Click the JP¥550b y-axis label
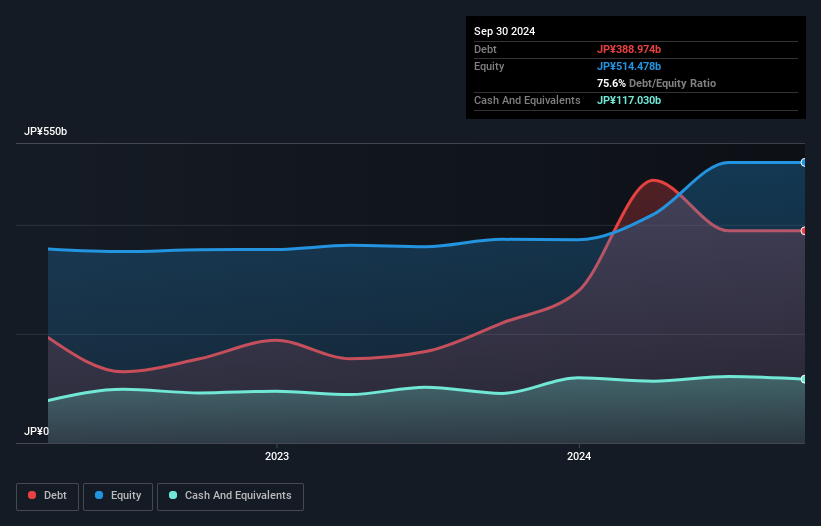The image size is (821, 526). 46,131
